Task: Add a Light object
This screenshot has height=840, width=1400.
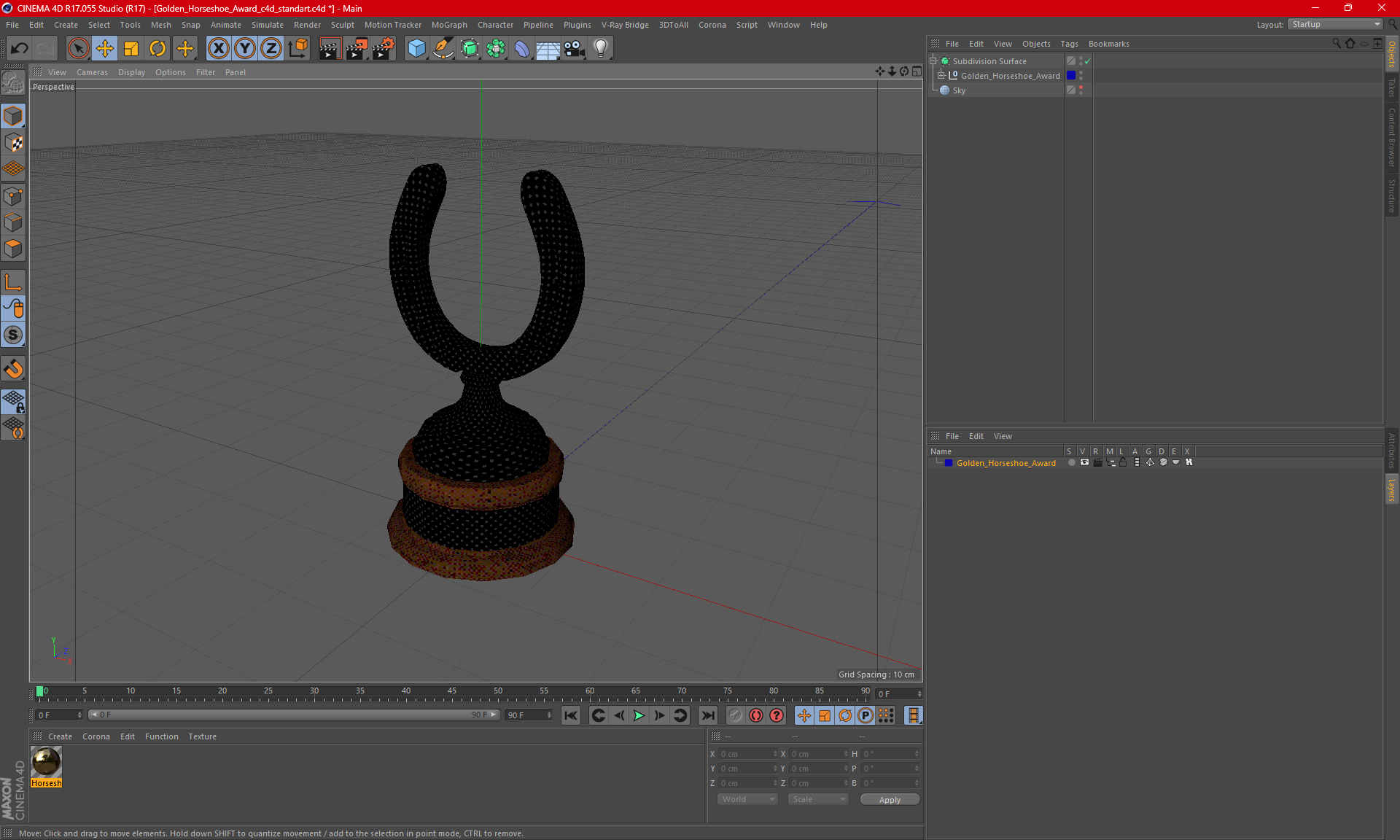Action: pyautogui.click(x=601, y=49)
